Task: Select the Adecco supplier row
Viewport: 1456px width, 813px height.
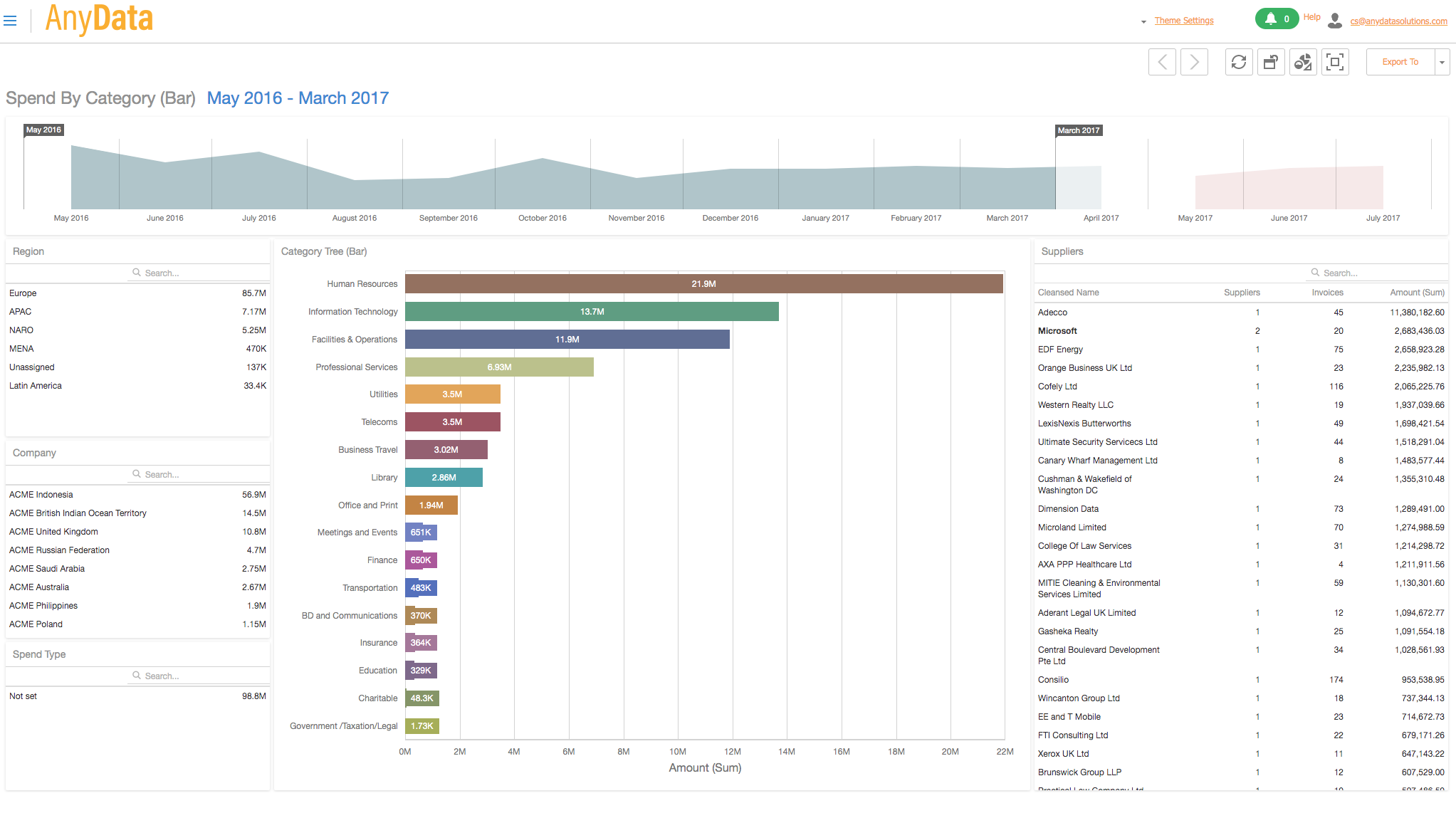Action: pos(1241,313)
